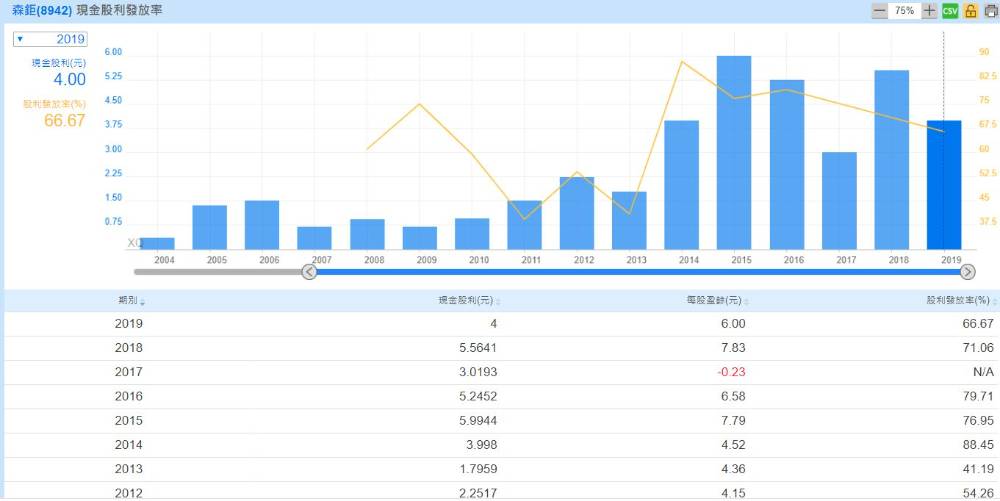Click the 2016 row label in the table
1000x501 pixels.
coord(129,396)
